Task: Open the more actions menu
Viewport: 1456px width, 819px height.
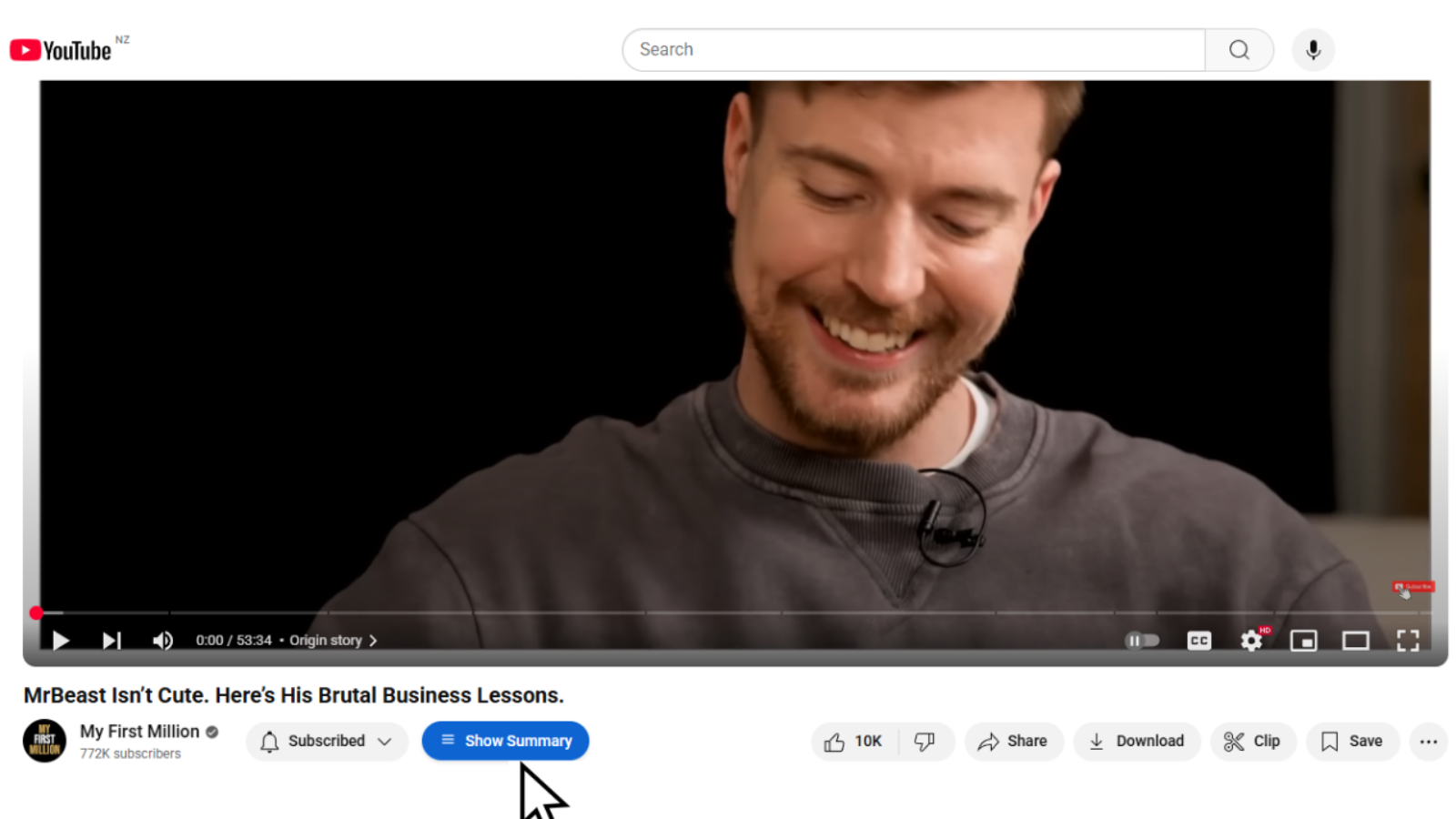Action: 1428,742
